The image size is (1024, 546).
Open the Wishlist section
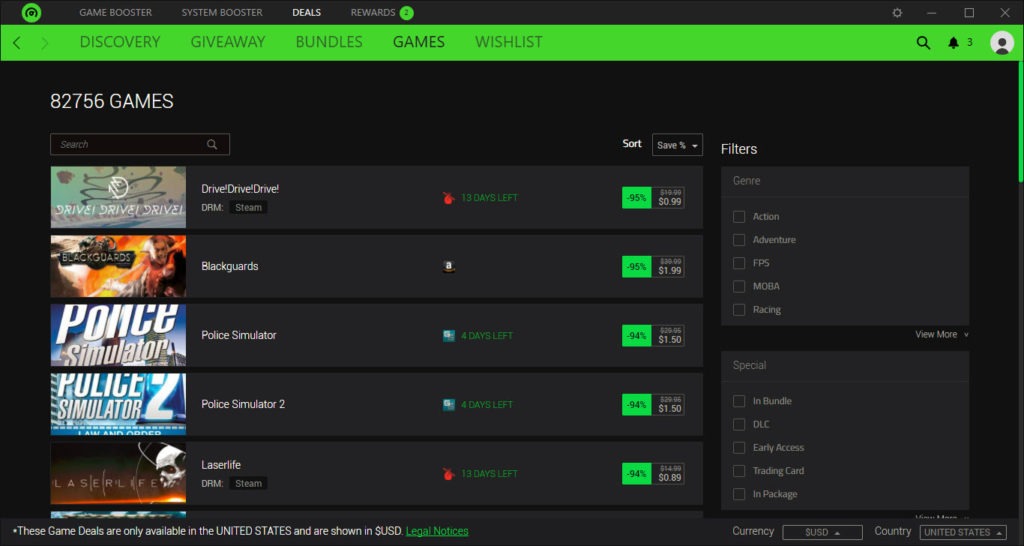[x=509, y=42]
